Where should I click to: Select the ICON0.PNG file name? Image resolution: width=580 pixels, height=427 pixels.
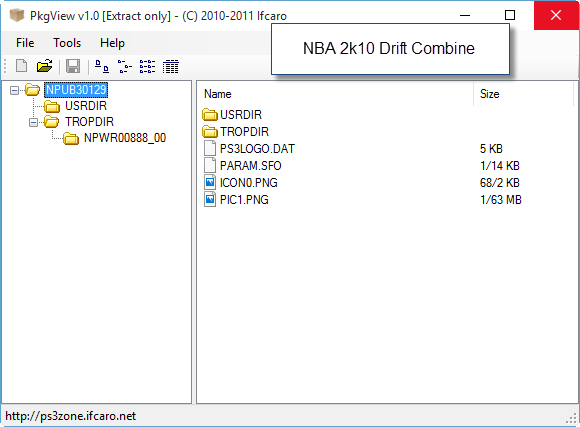(249, 183)
